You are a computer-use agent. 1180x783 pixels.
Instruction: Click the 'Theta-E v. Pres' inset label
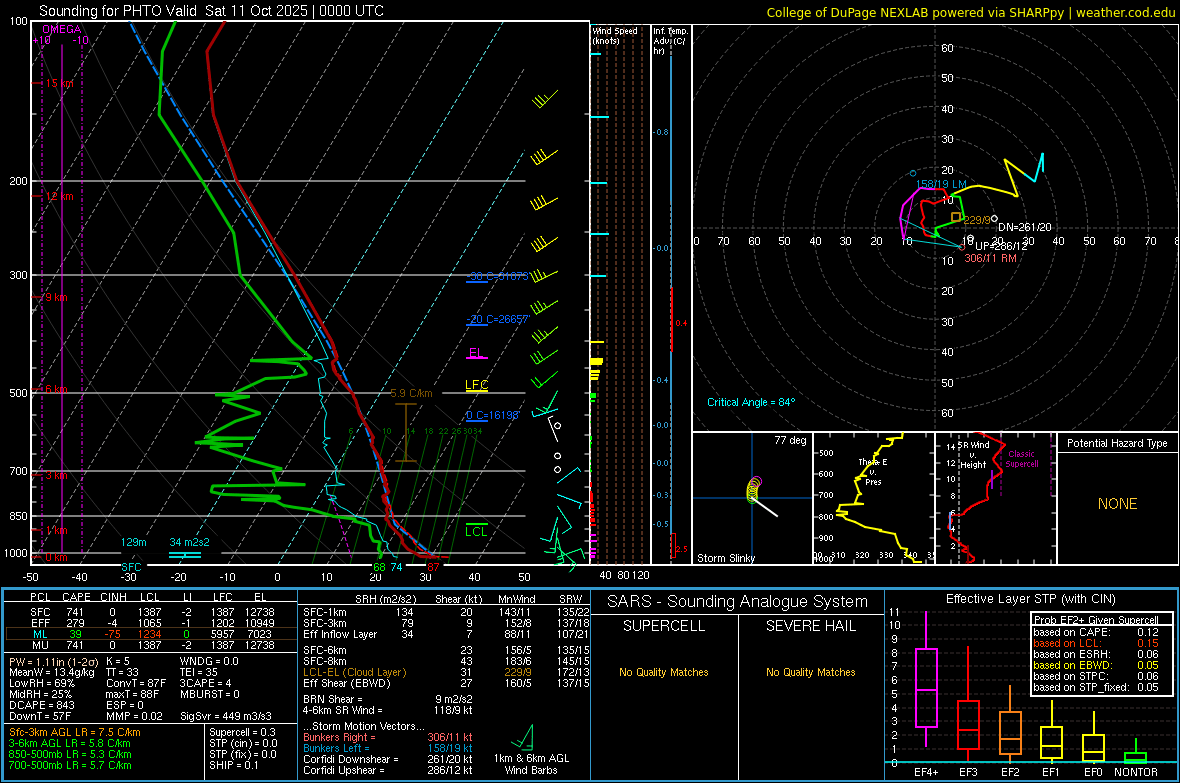point(873,471)
